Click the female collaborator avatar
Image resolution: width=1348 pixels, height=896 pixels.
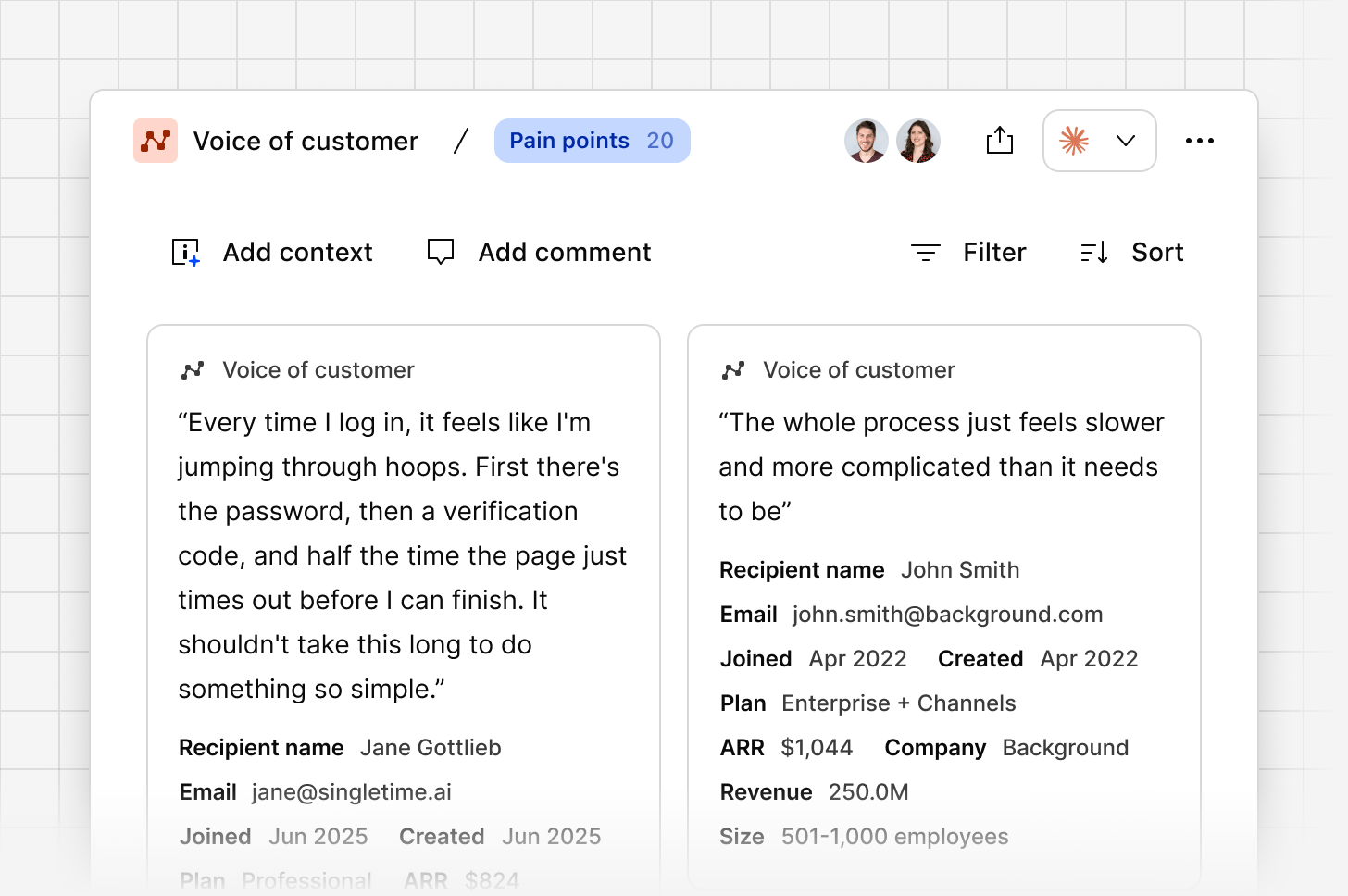tap(918, 141)
